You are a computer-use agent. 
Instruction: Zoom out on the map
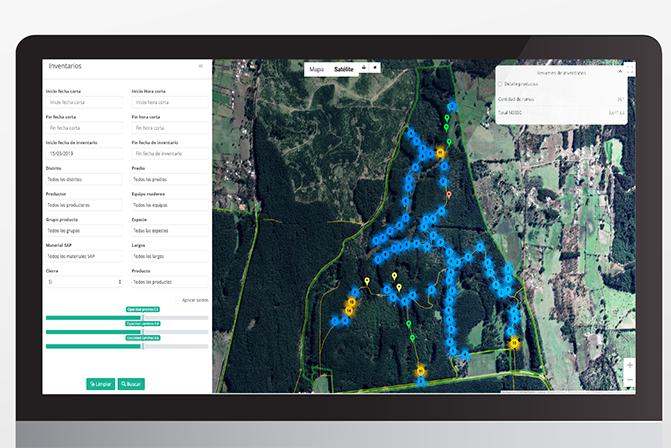(629, 380)
